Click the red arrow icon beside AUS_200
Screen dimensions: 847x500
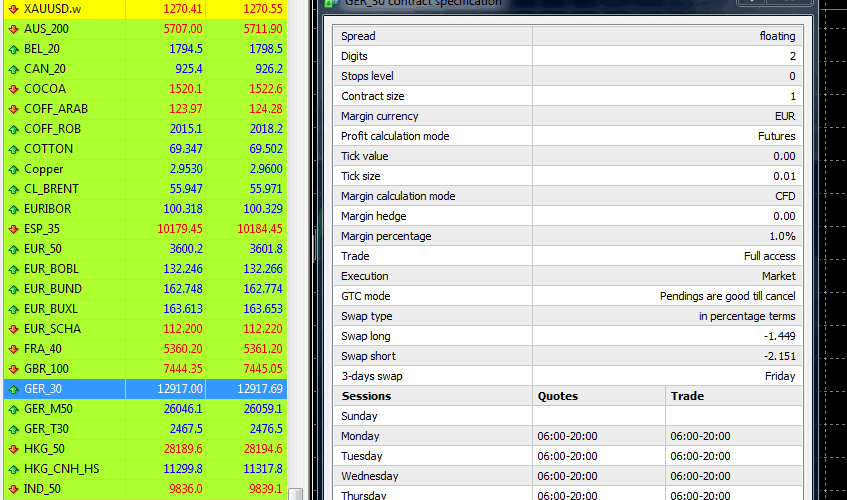tap(14, 29)
